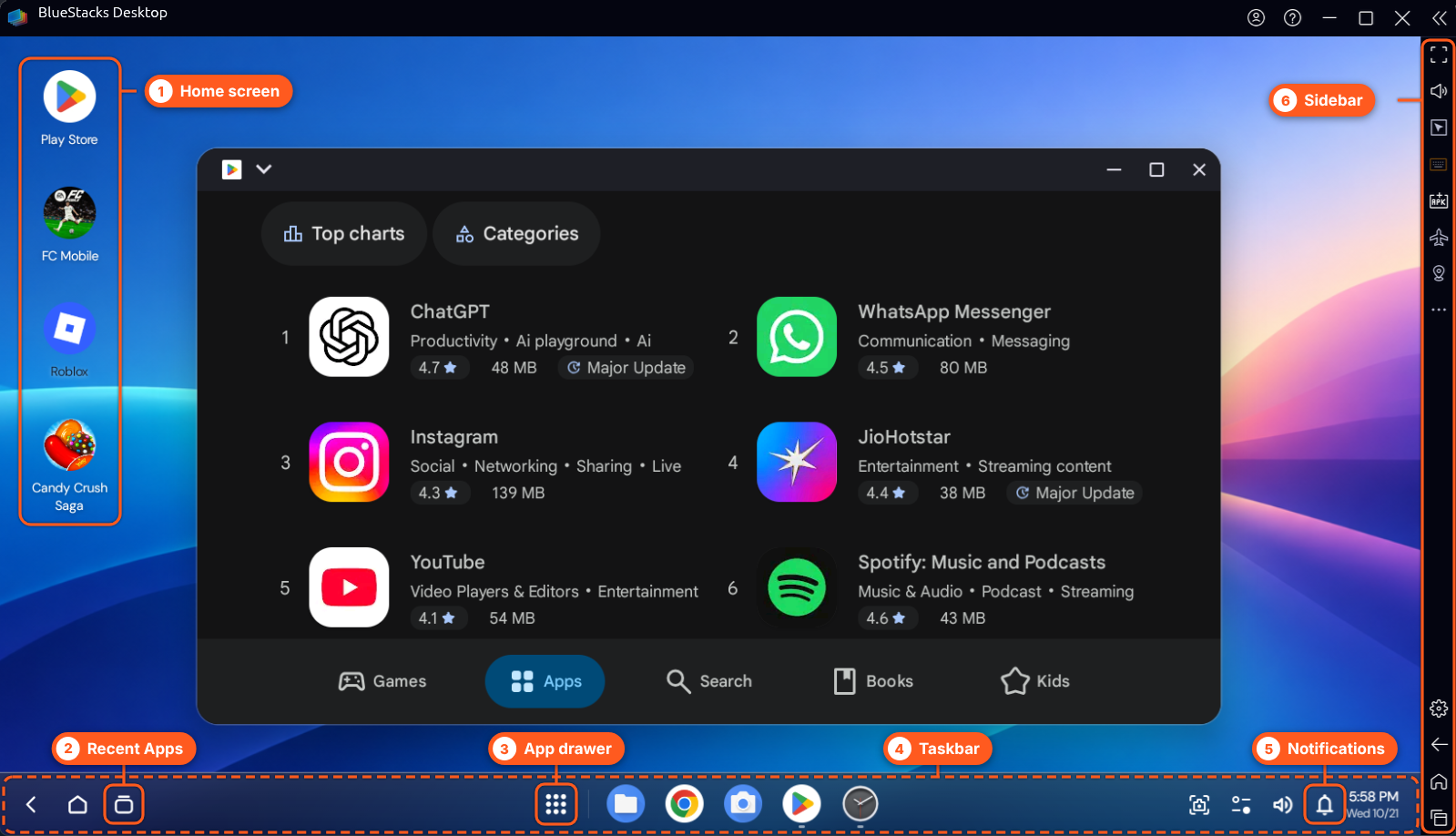Open the Categories tab
This screenshot has height=836, width=1456.
point(516,234)
